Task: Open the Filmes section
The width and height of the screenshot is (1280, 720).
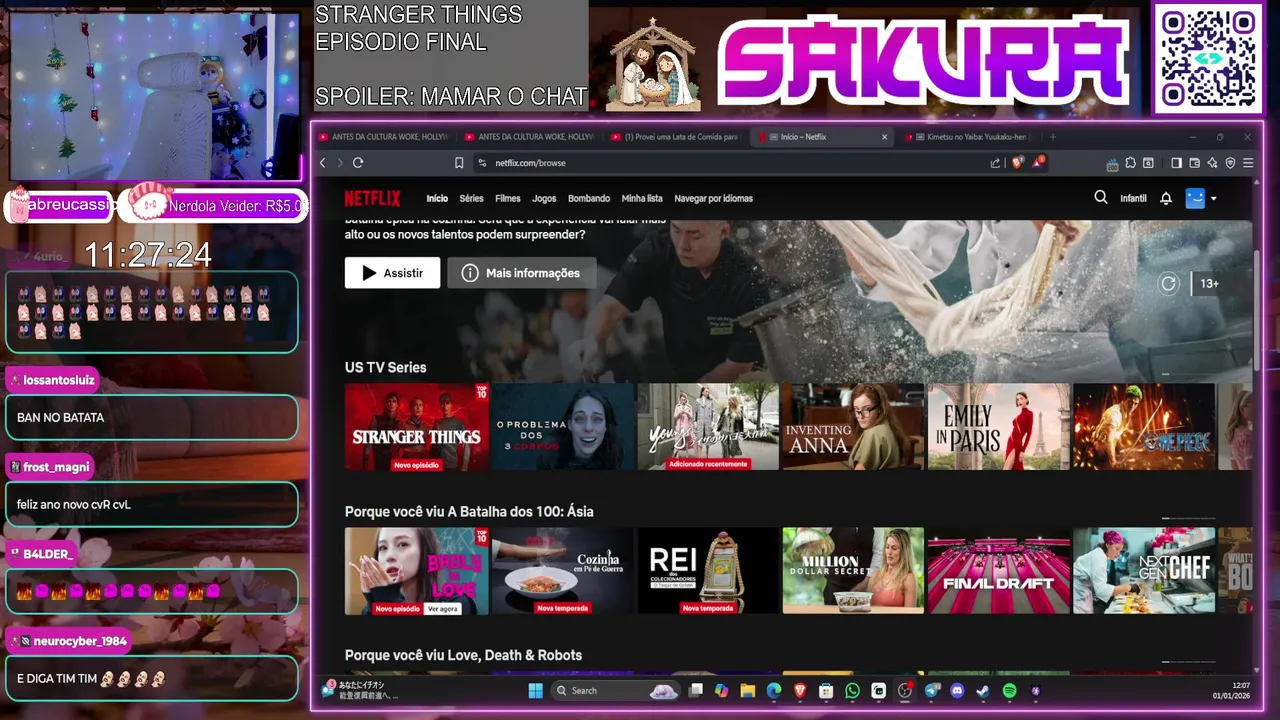Action: [x=508, y=198]
